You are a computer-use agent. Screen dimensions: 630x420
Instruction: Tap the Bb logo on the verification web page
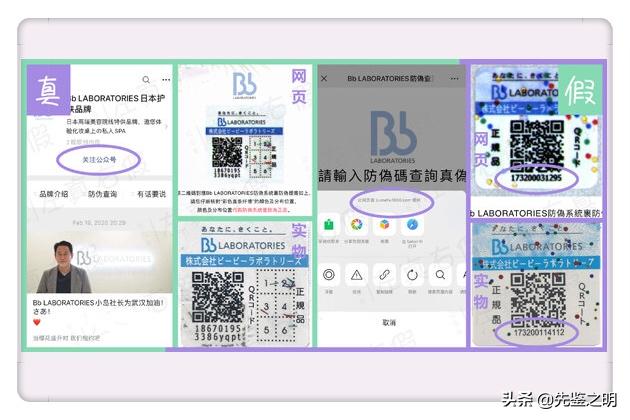[244, 85]
